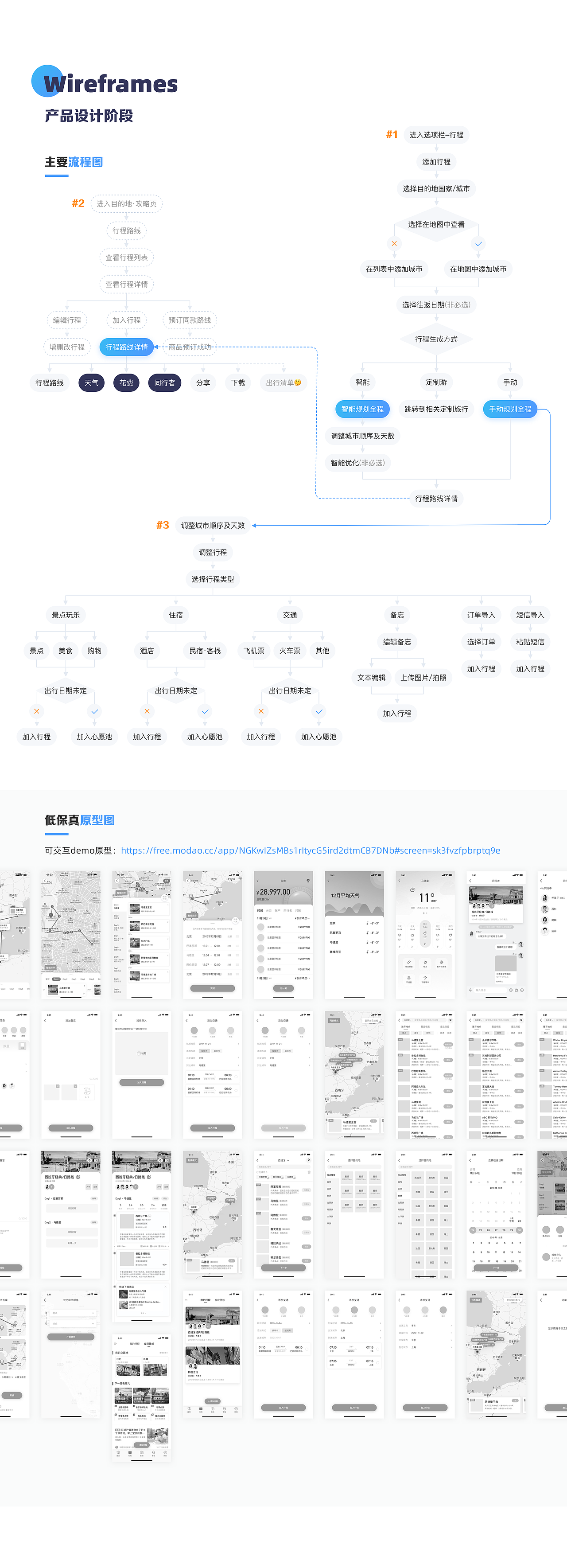Click the 进入目的地·攻略页 node
The width and height of the screenshot is (567, 1568).
(x=127, y=204)
